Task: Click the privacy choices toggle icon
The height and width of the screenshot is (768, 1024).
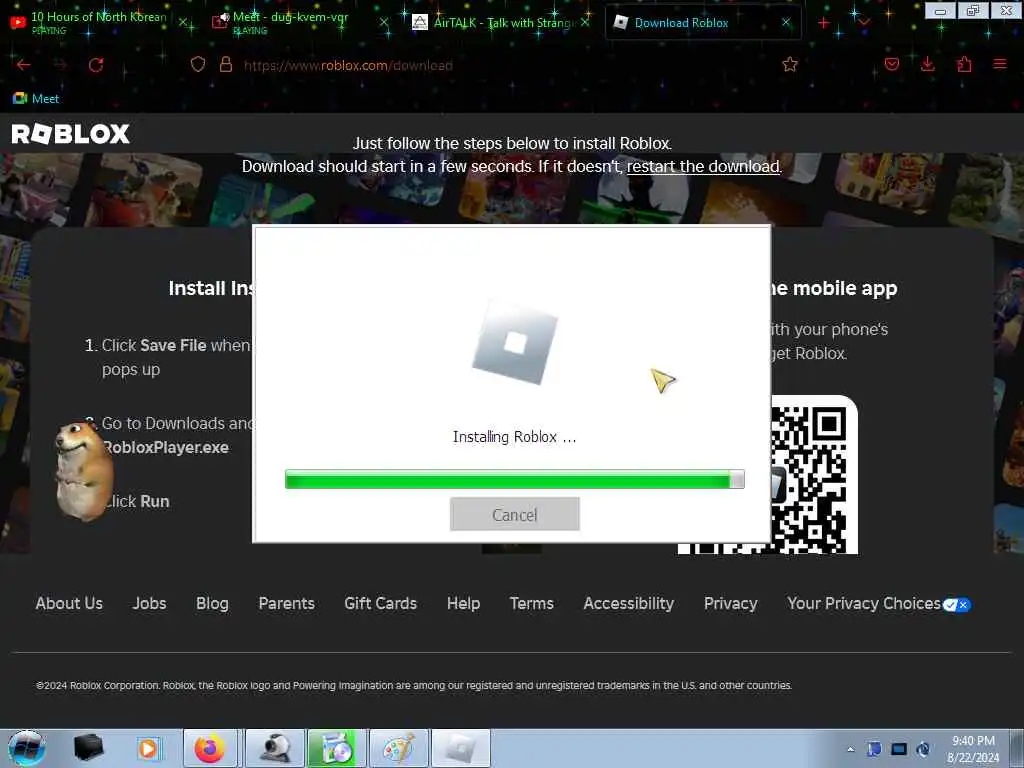Action: tap(957, 605)
